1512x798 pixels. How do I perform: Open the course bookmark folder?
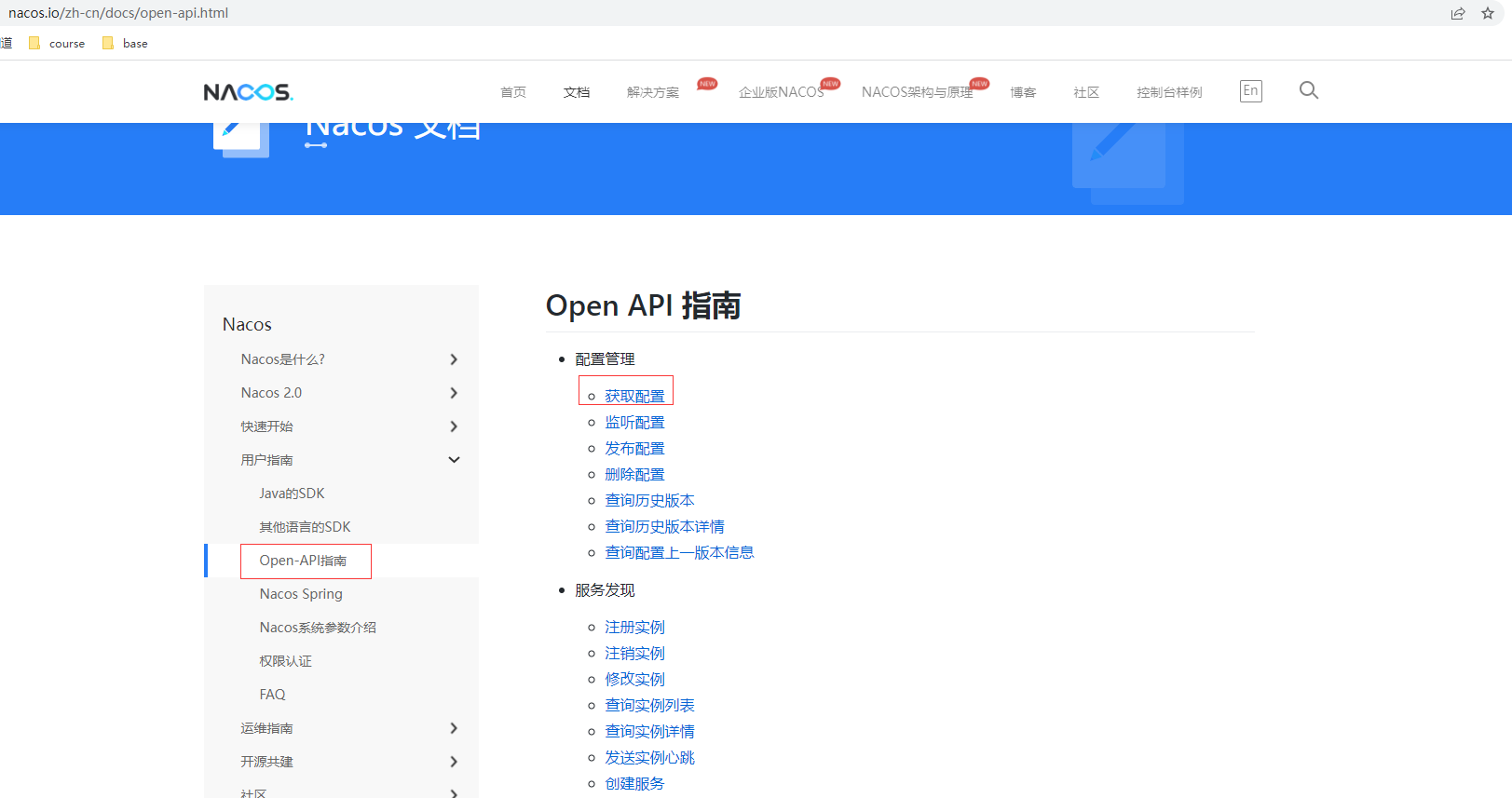(57, 44)
